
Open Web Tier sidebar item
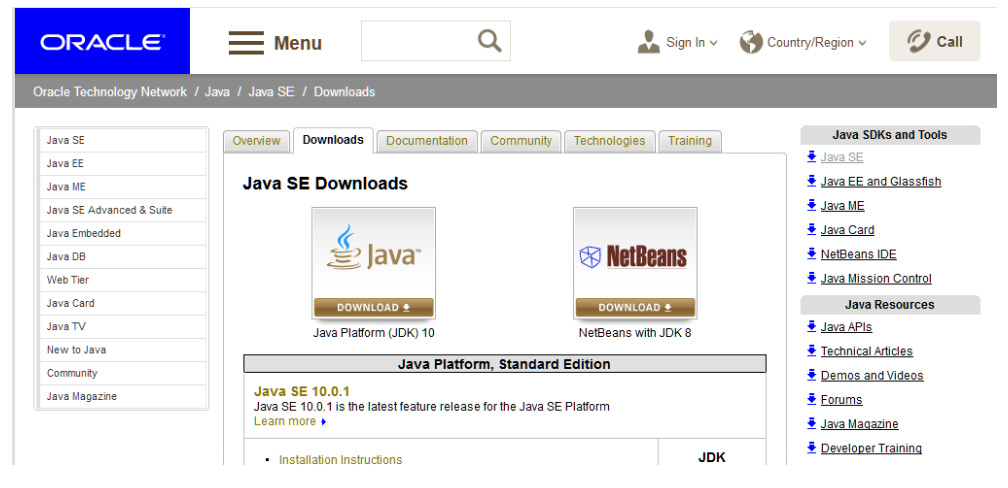click(x=123, y=280)
